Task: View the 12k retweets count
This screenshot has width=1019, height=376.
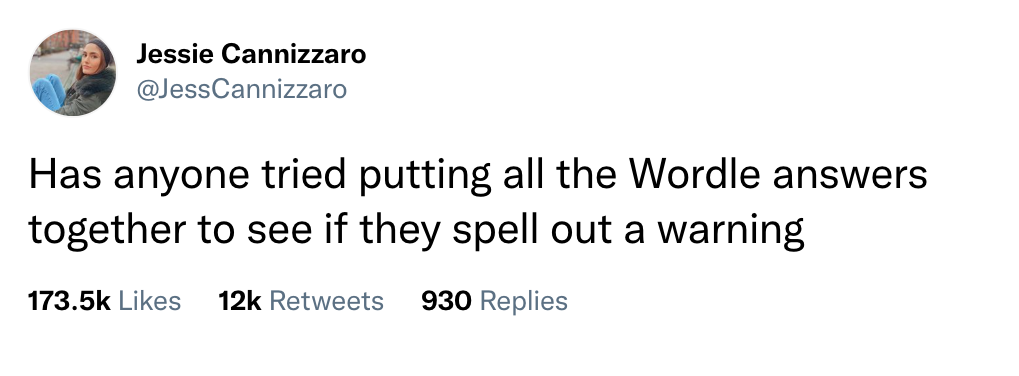Action: tap(240, 301)
